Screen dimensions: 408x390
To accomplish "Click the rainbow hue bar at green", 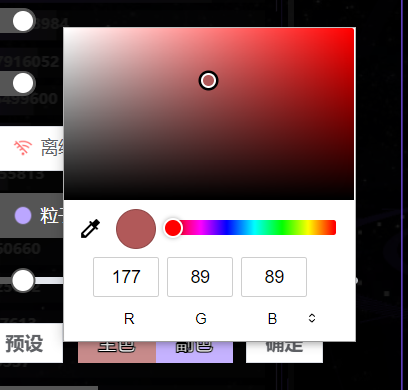I will click(283, 228).
